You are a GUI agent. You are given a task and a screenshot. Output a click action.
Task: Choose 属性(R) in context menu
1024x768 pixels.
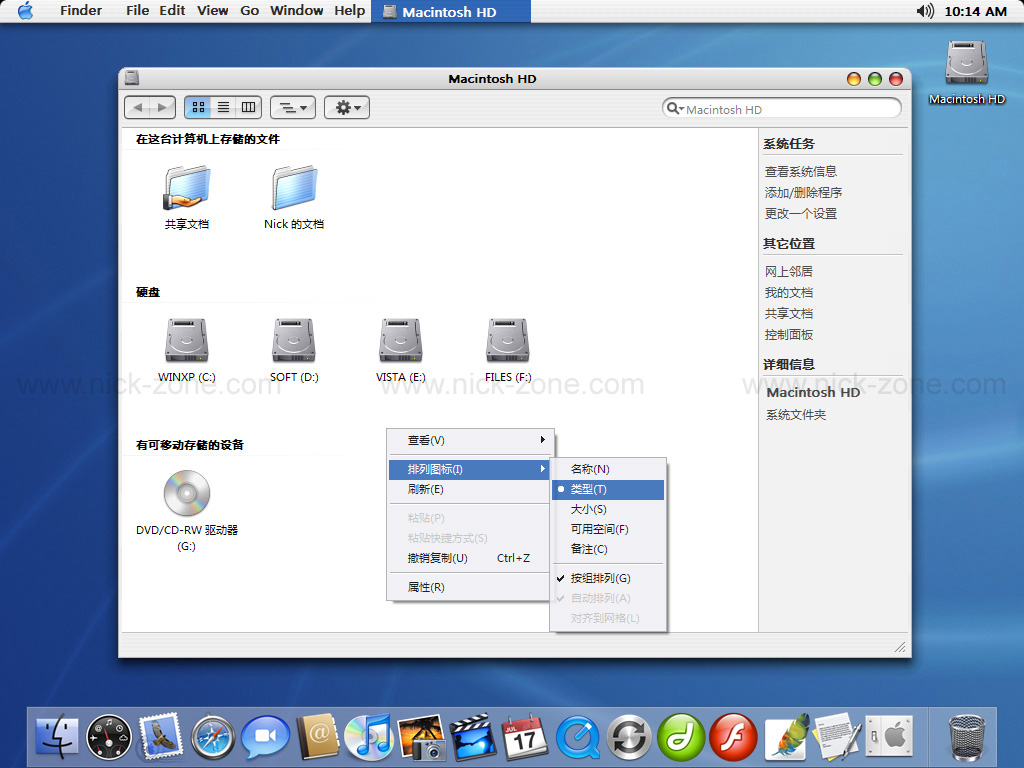click(x=469, y=587)
